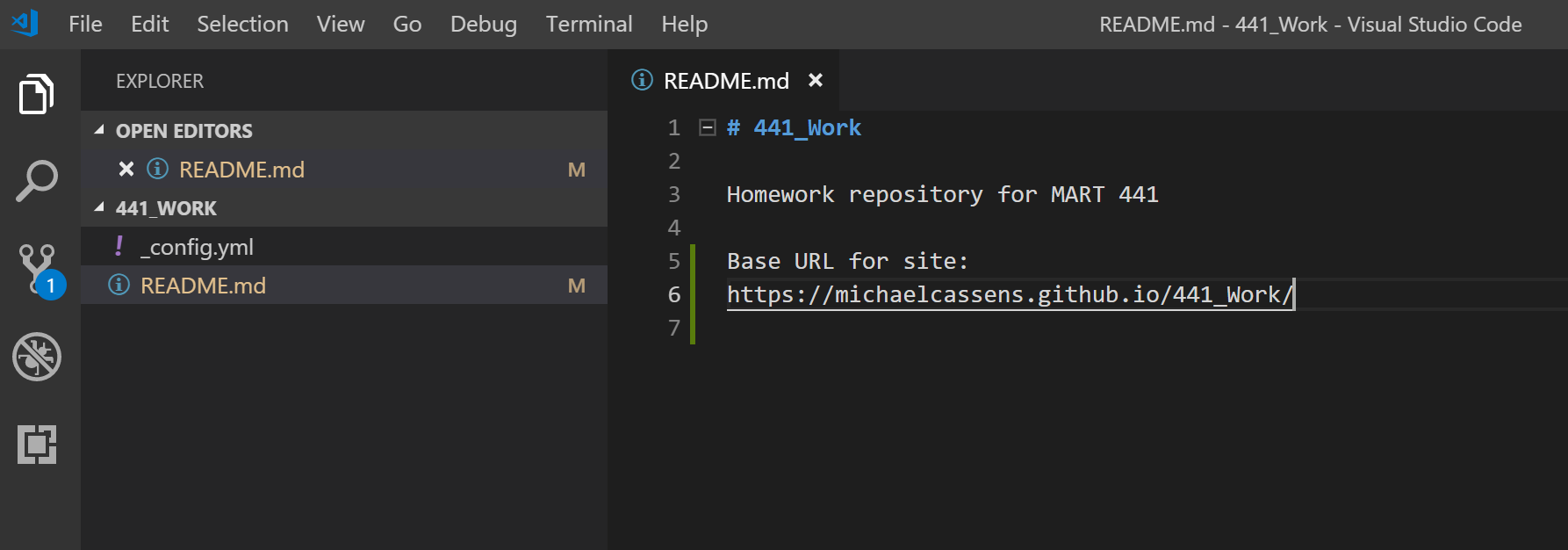Click line number 3 in gutter
1568x550 pixels.
(x=674, y=194)
